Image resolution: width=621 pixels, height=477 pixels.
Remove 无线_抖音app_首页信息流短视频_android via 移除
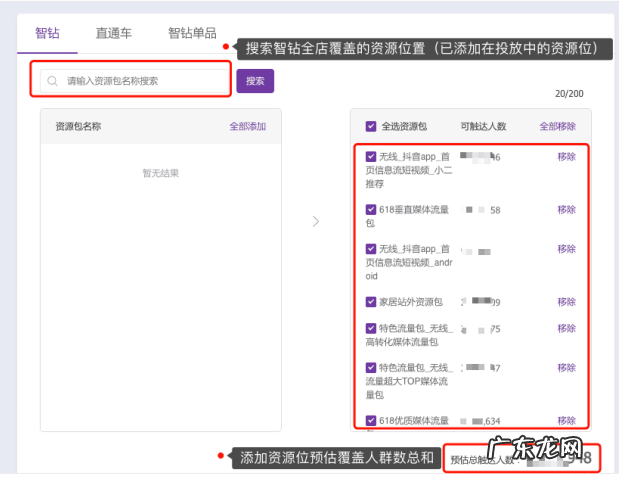pyautogui.click(x=566, y=249)
